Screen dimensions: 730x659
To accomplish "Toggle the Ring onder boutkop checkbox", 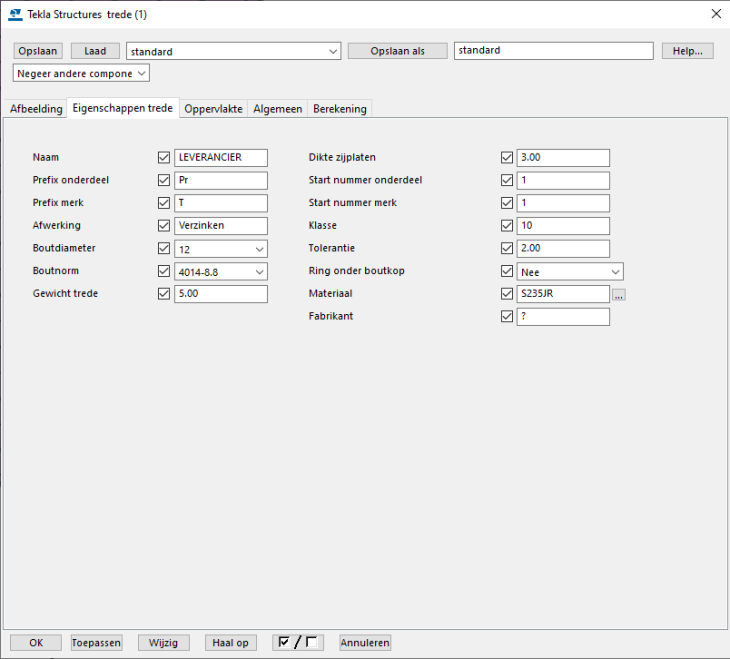I will pyautogui.click(x=507, y=271).
